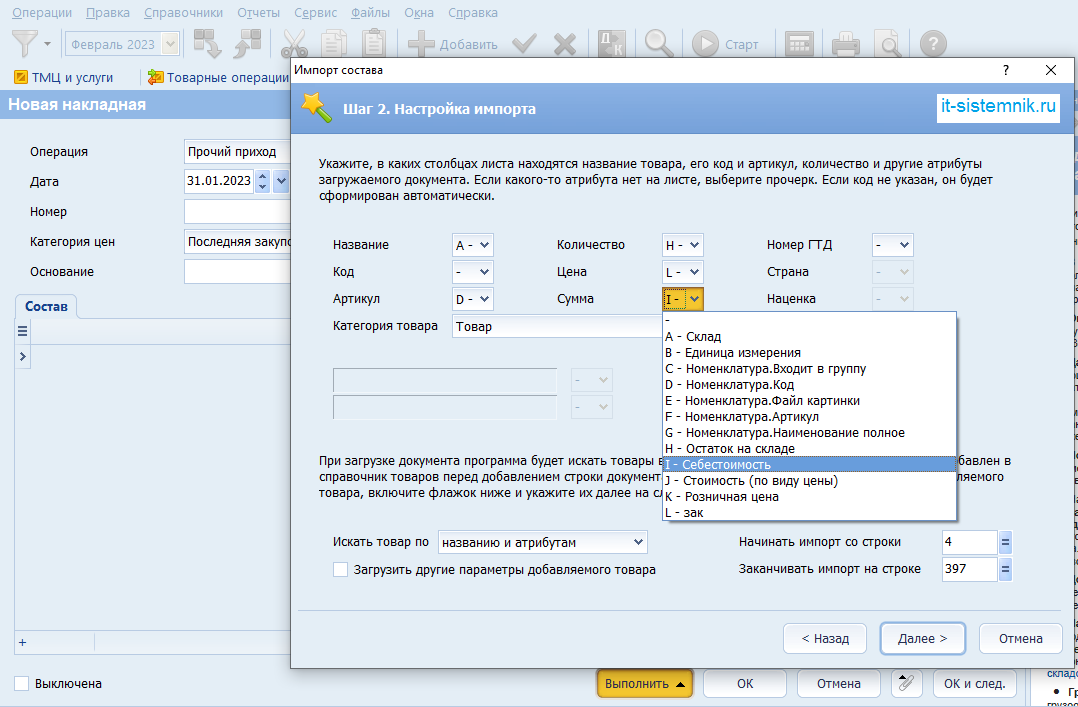This screenshot has width=1078, height=707.
Task: Click the move-up-hierarchy toolbar icon
Action: (247, 44)
